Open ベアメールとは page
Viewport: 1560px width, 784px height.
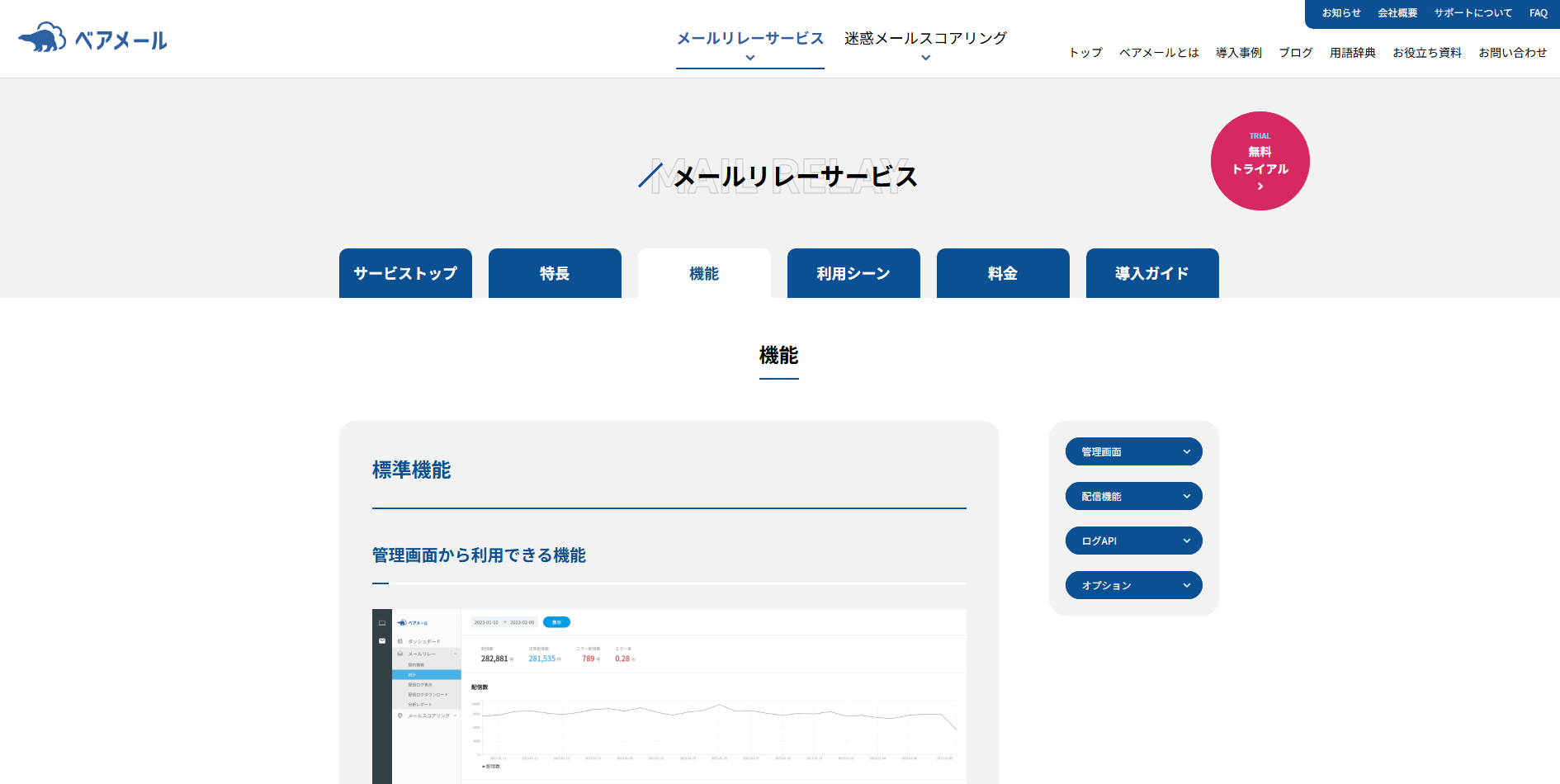pyautogui.click(x=1159, y=52)
